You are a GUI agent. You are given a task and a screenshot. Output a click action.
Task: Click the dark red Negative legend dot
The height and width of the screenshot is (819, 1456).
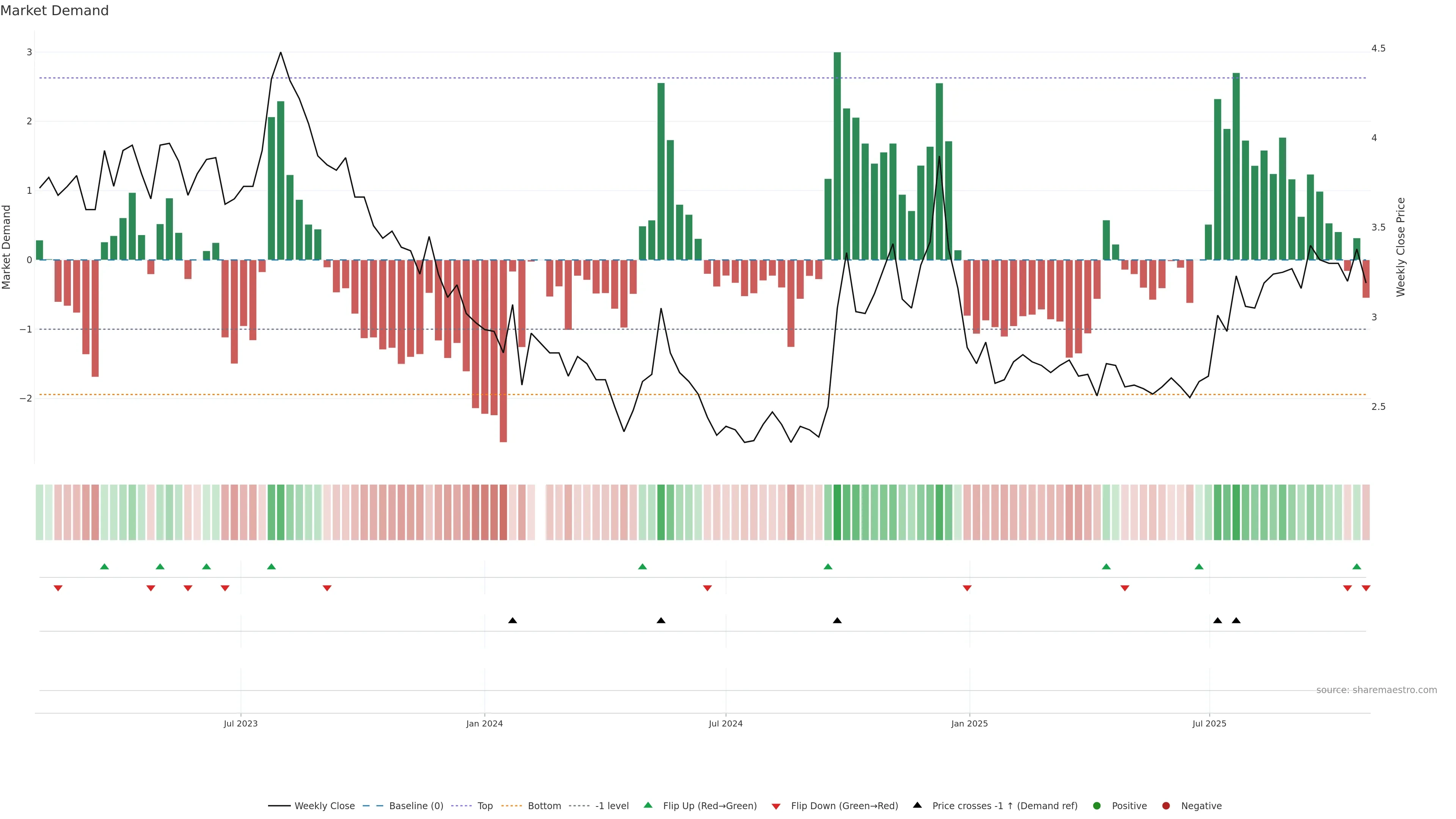pyautogui.click(x=1166, y=805)
